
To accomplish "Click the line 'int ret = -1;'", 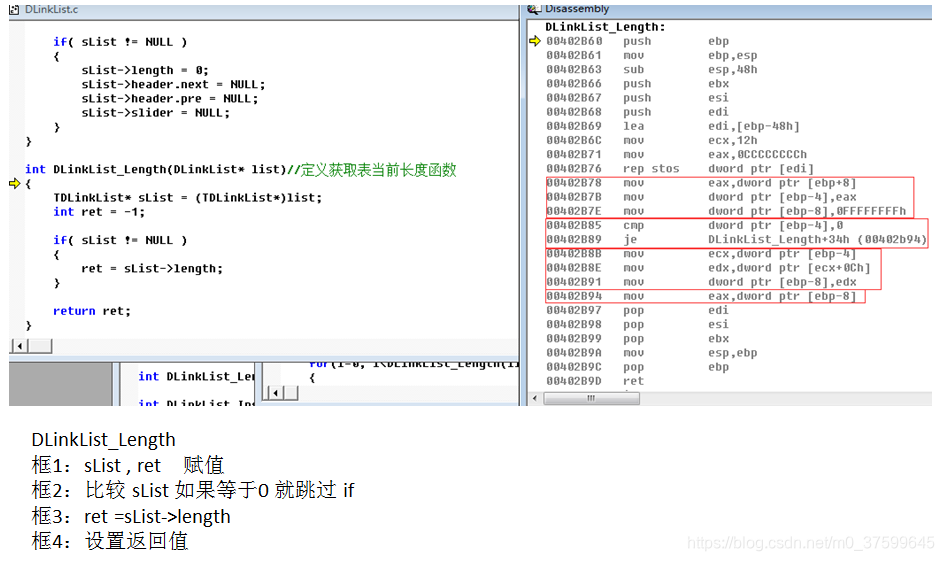I will tap(99, 212).
